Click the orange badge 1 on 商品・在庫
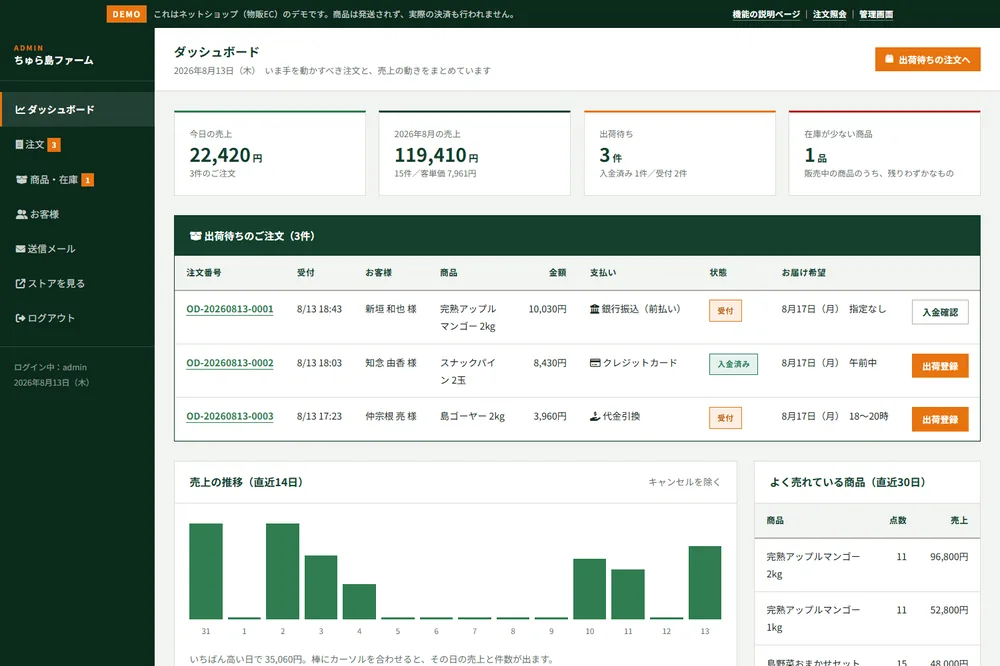 pyautogui.click(x=87, y=180)
